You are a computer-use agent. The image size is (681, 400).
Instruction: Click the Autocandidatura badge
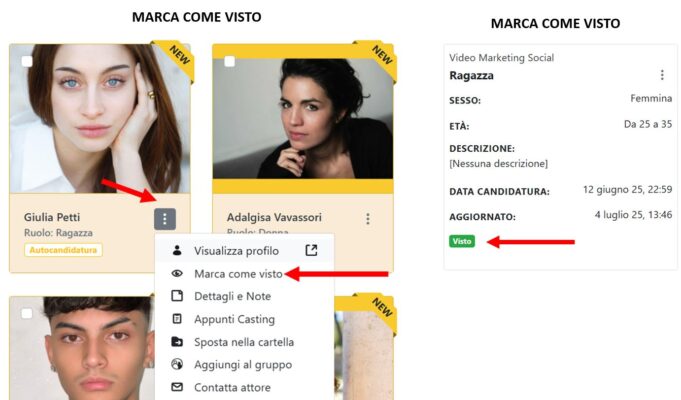[x=63, y=250]
